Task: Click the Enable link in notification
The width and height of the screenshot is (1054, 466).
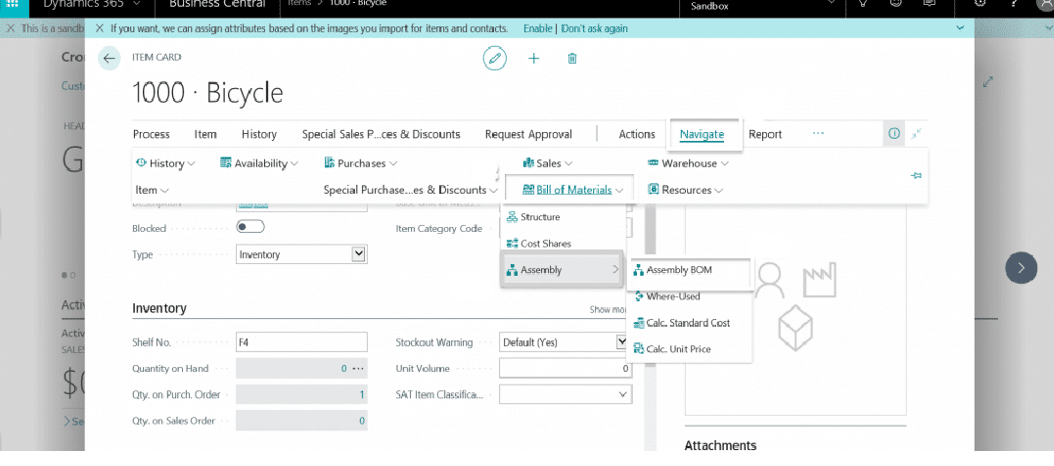Action: point(538,29)
